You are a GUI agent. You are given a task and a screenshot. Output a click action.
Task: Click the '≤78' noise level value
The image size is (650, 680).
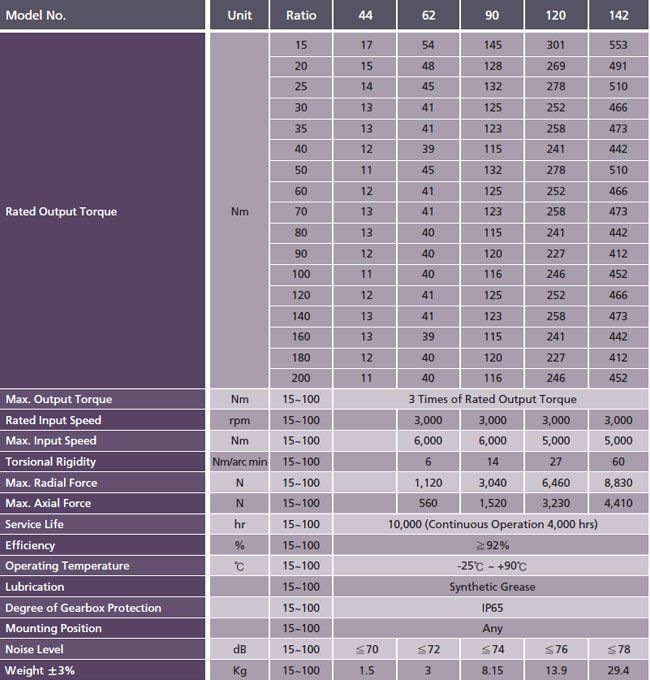tap(618, 649)
